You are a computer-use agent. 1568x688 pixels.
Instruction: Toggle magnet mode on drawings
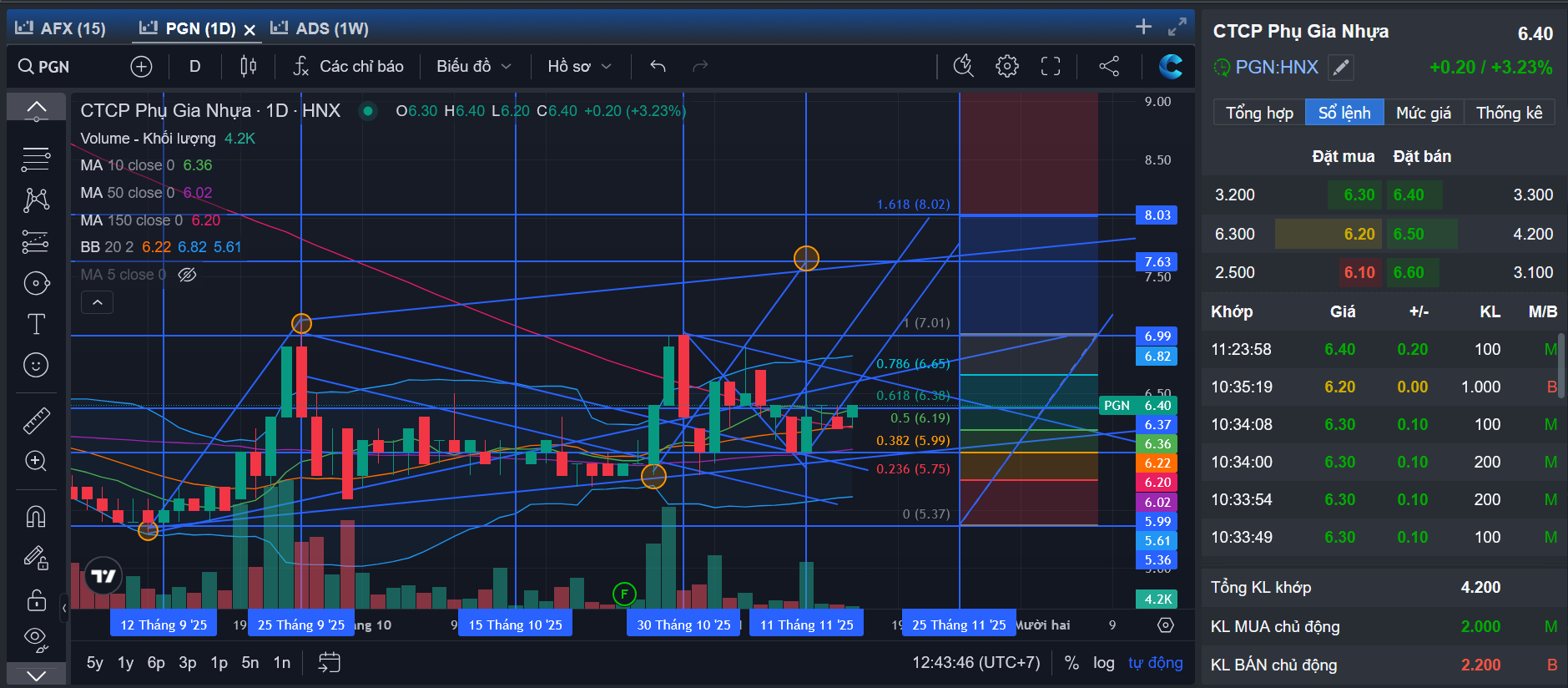[36, 517]
